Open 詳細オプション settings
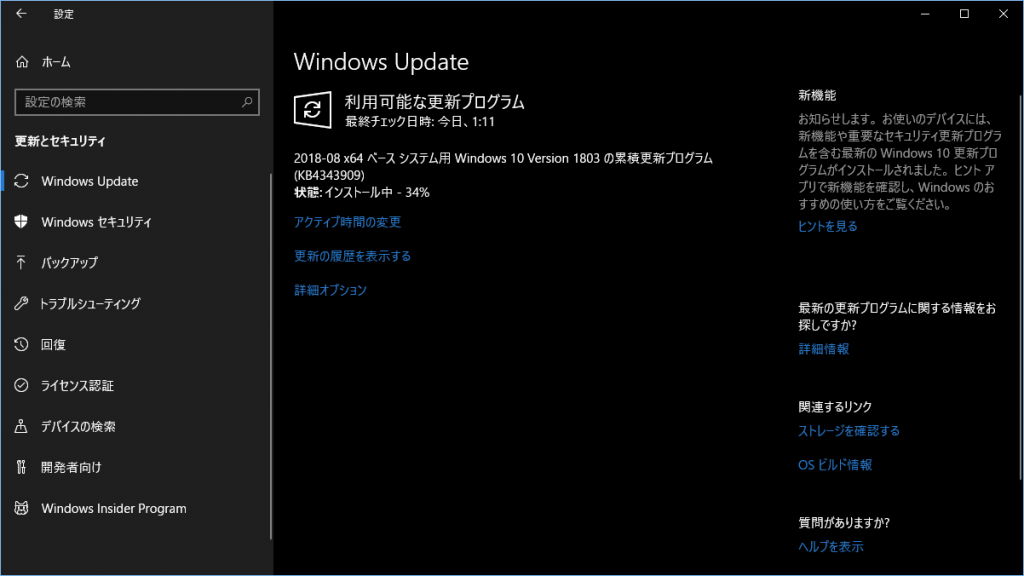Image resolution: width=1024 pixels, height=576 pixels. [329, 290]
